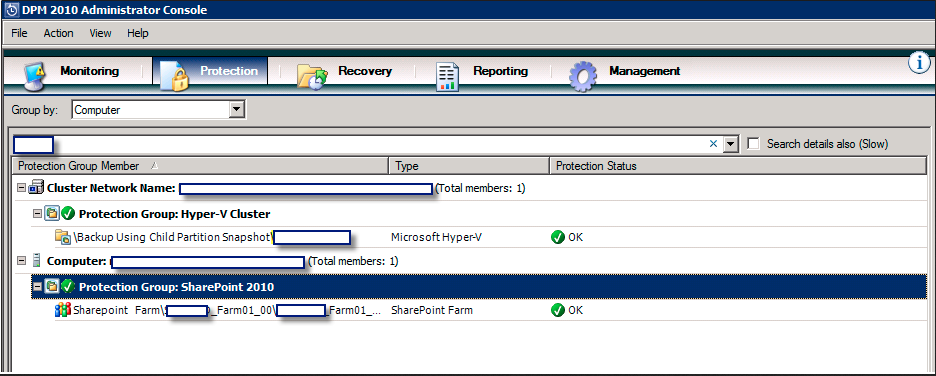The height and width of the screenshot is (376, 936).
Task: Collapse the Computer node
Action: (x=21, y=261)
